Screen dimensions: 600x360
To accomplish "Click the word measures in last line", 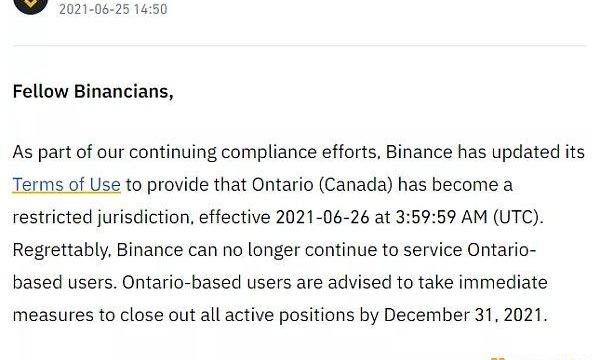I will pos(53,316).
